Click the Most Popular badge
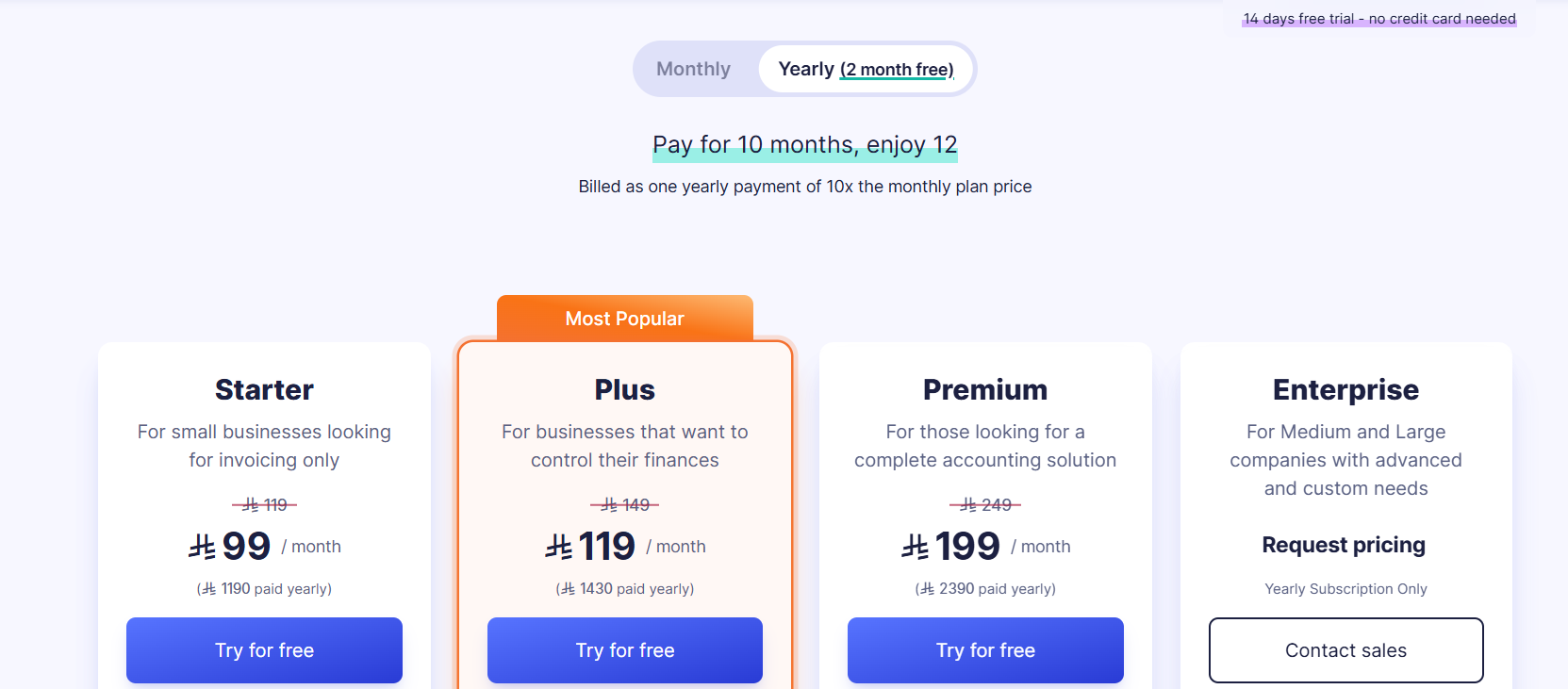The height and width of the screenshot is (689, 1568). pyautogui.click(x=624, y=319)
